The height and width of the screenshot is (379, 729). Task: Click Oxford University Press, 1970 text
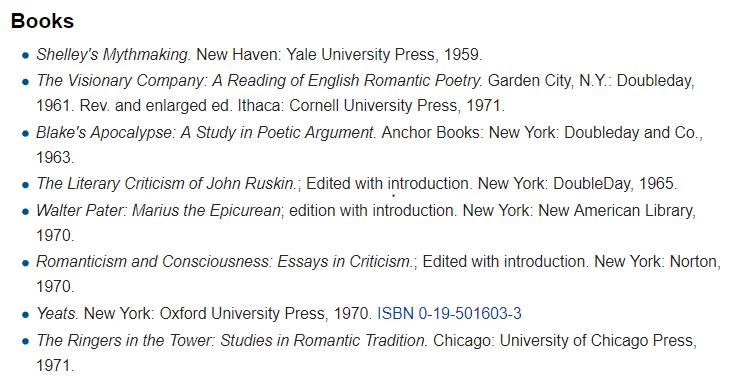click(x=265, y=313)
